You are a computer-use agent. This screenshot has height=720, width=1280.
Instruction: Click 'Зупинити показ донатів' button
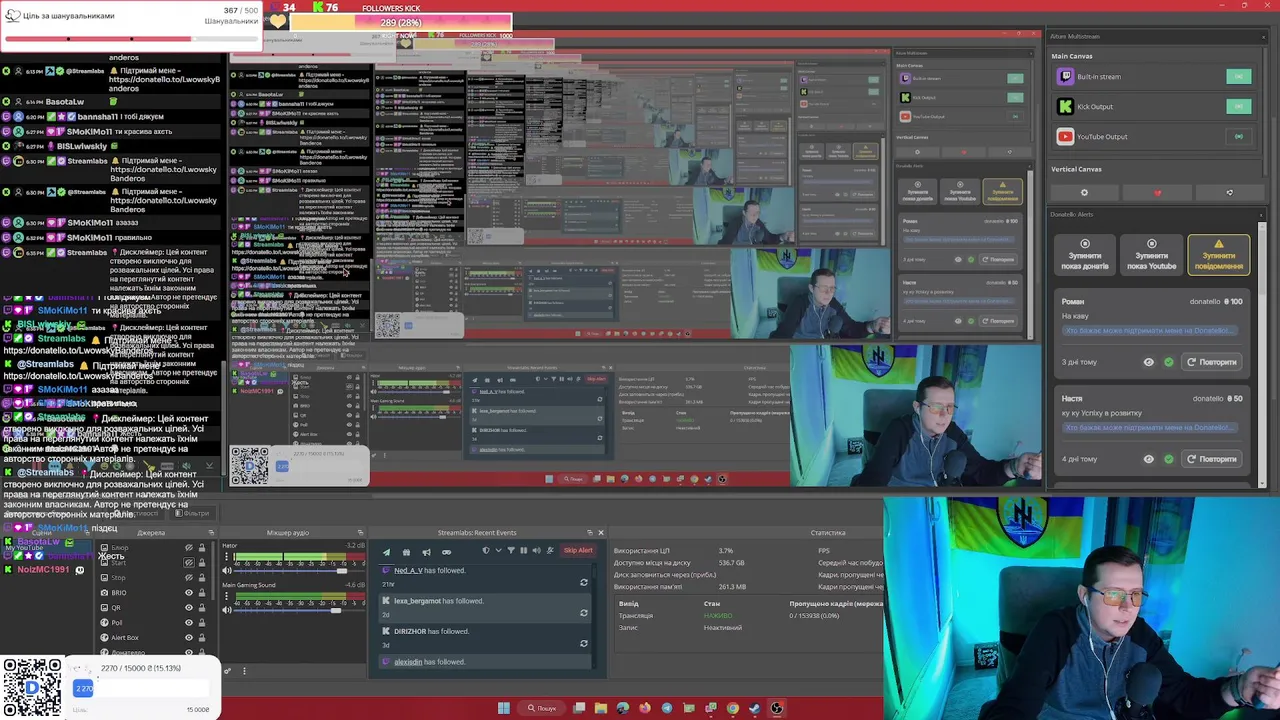(x=1085, y=255)
